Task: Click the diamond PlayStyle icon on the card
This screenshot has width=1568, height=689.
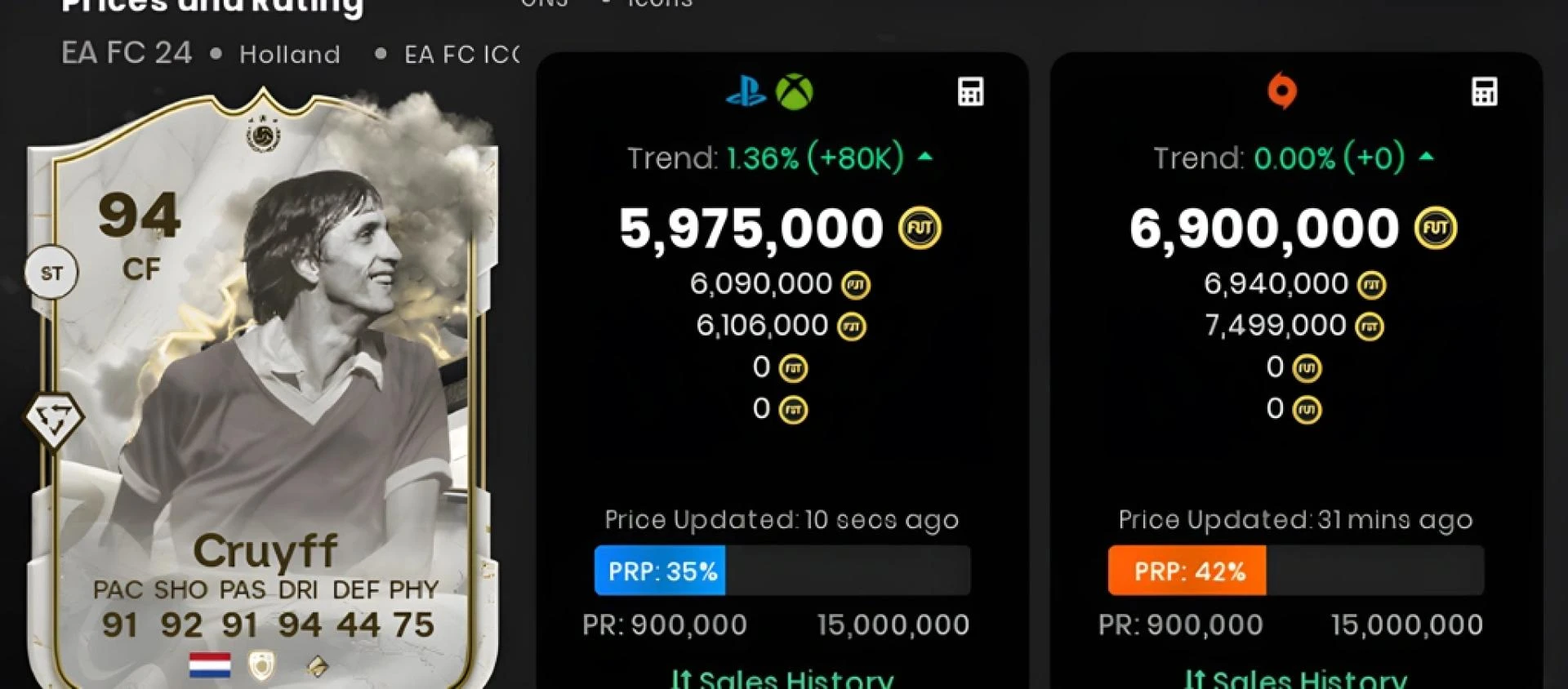Action: tap(54, 420)
